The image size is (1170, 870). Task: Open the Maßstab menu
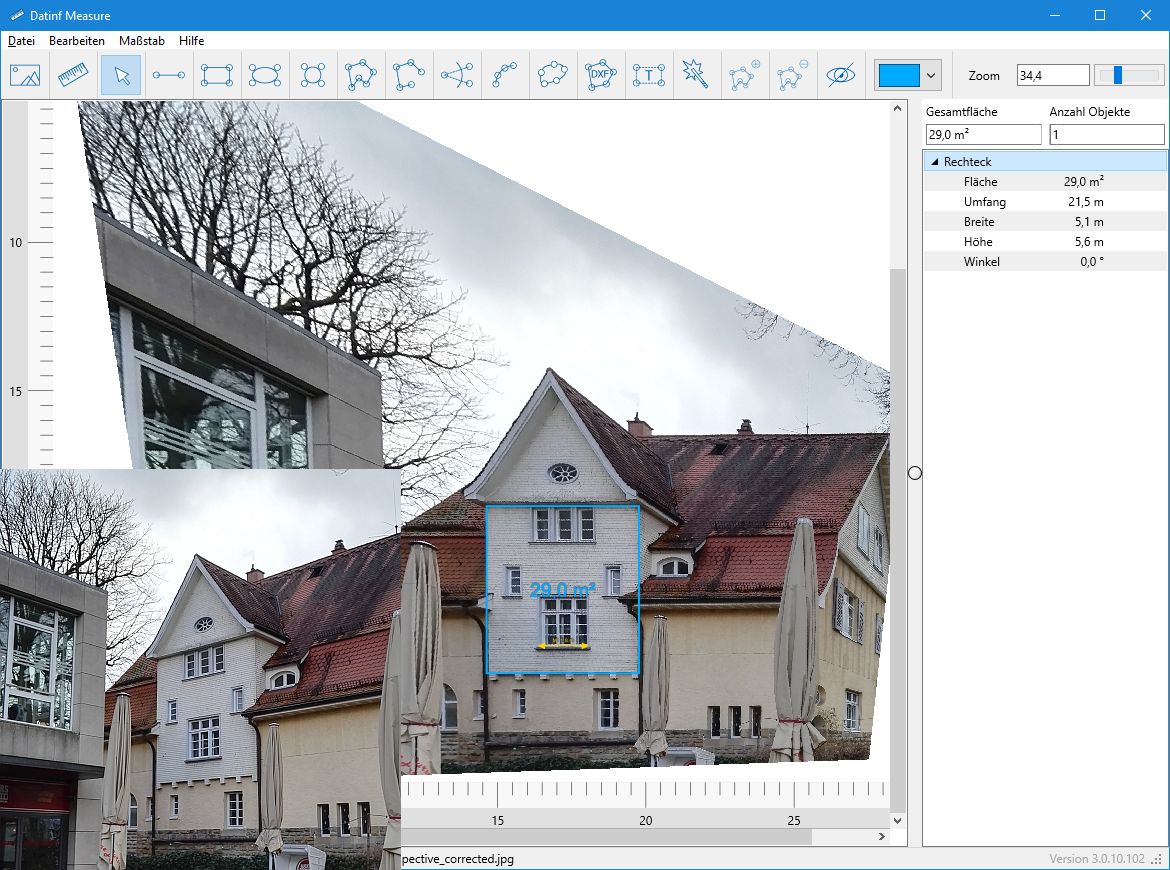click(x=141, y=41)
